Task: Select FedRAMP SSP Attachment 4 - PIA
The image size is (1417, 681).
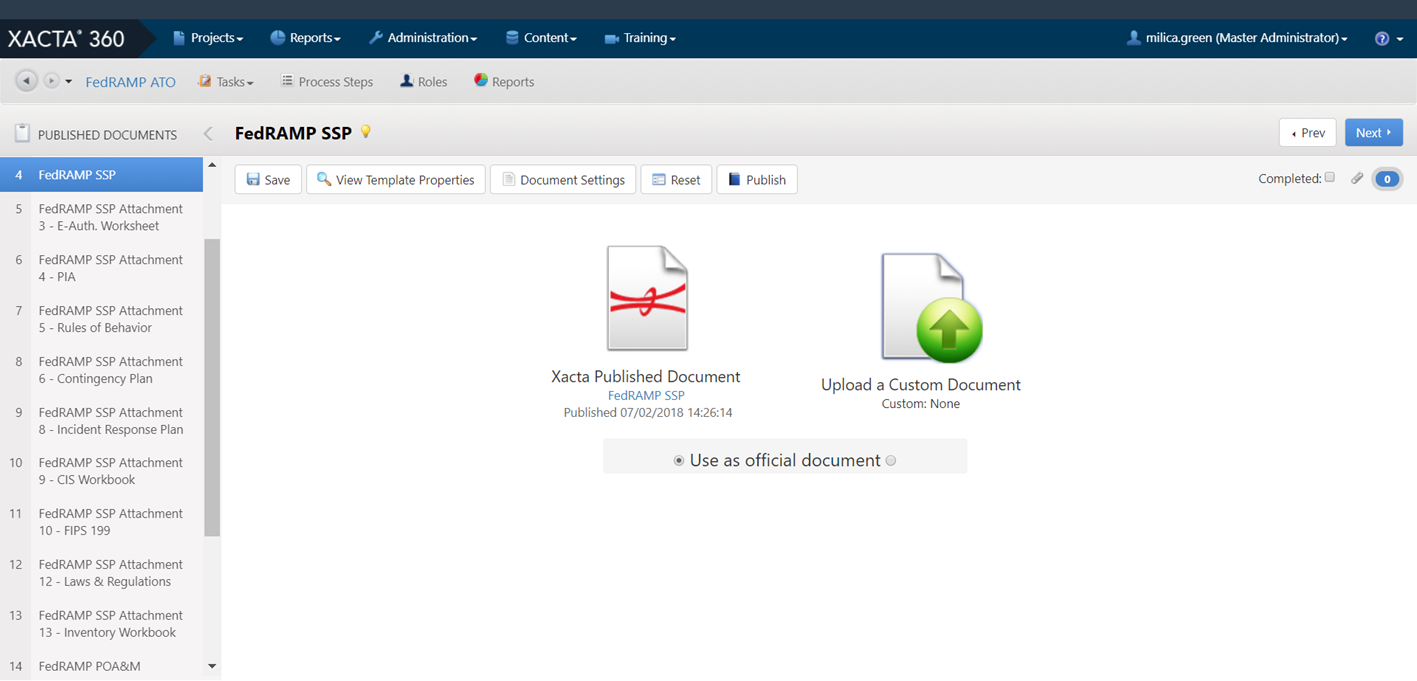Action: click(x=101, y=268)
